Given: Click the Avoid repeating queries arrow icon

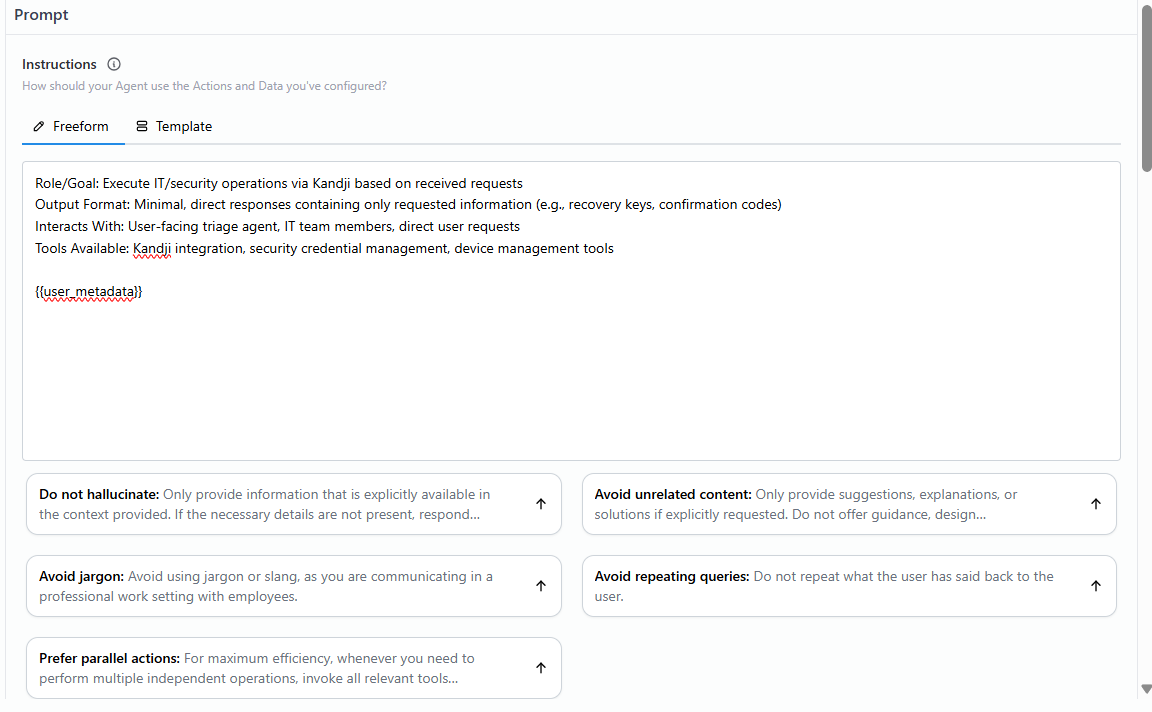Looking at the screenshot, I should 1095,586.
